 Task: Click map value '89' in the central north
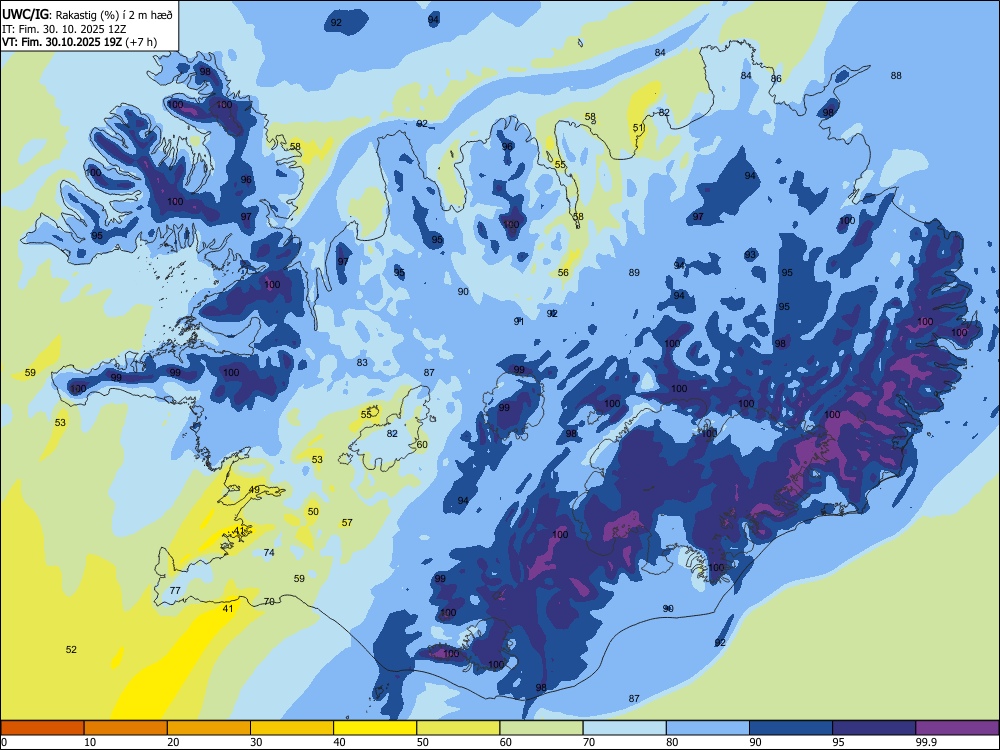(x=634, y=272)
